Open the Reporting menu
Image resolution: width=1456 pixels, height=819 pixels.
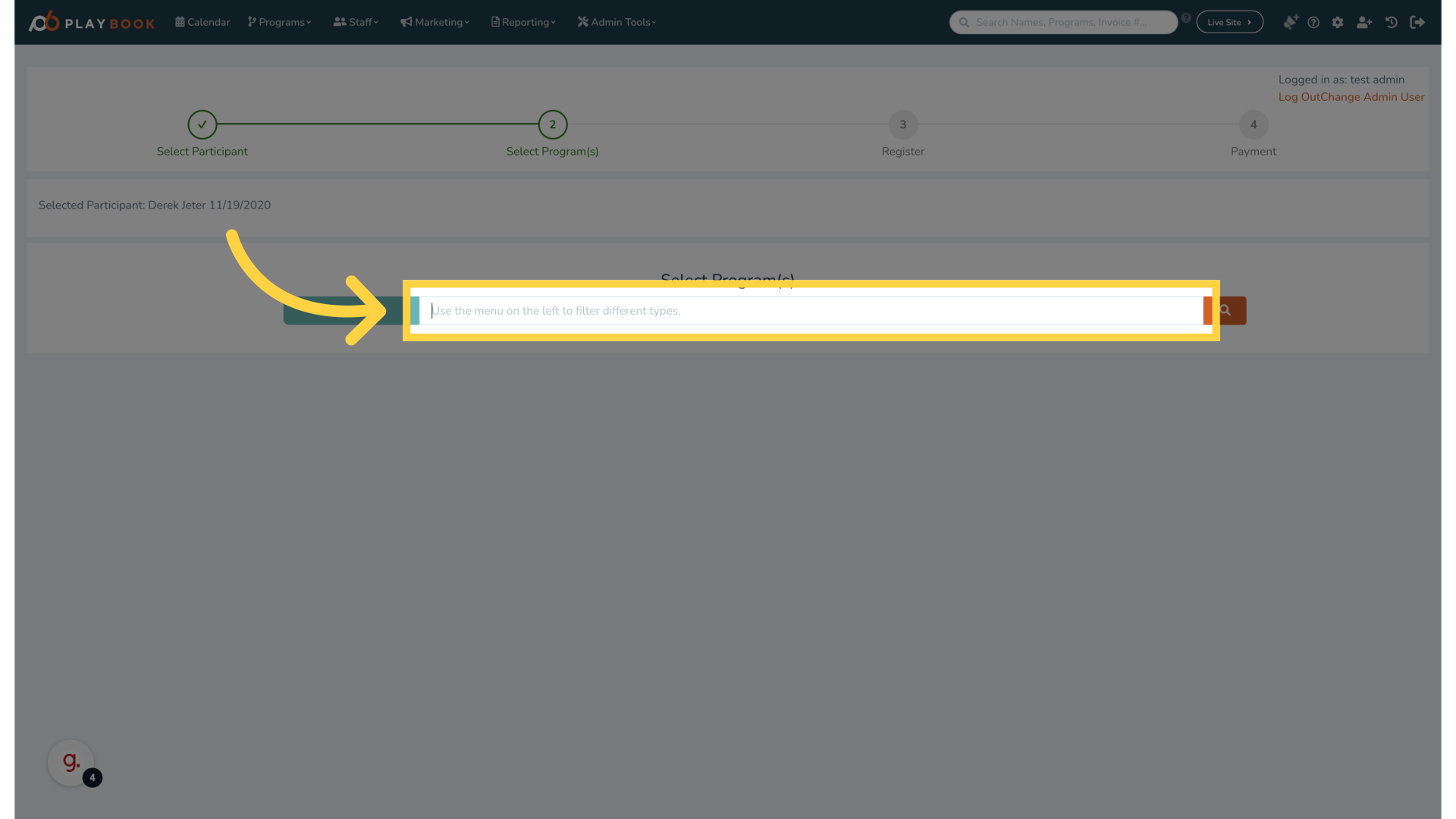(523, 22)
